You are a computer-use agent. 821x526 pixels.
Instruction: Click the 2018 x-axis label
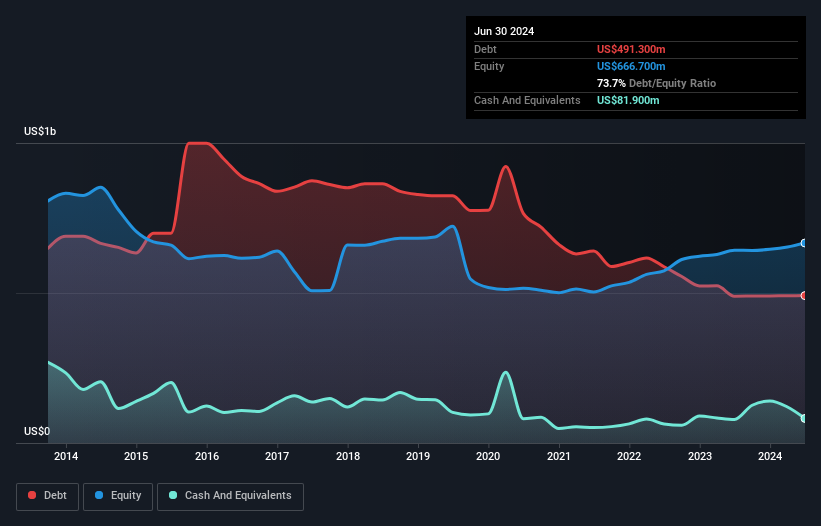(348, 456)
